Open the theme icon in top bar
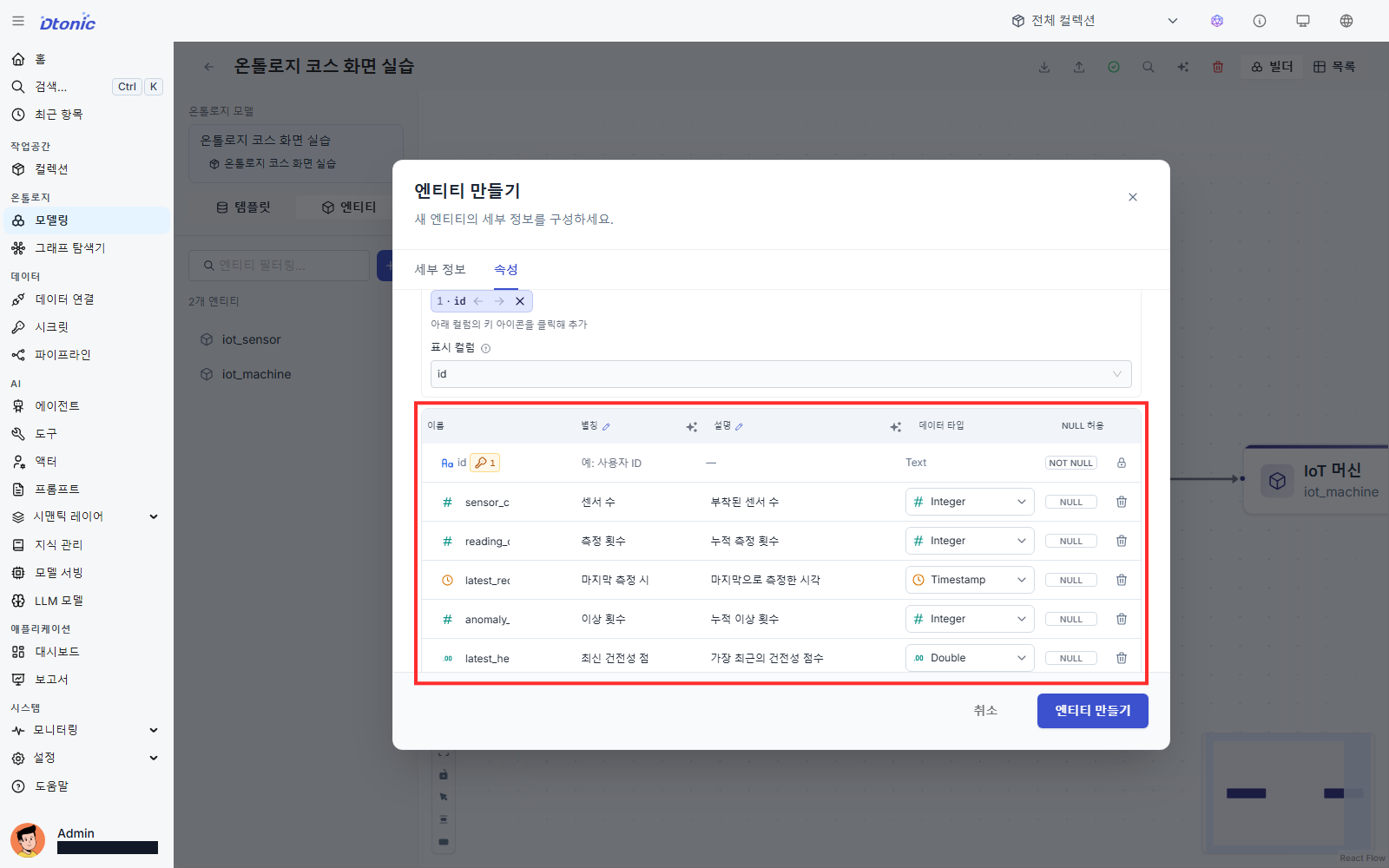 coord(1217,21)
